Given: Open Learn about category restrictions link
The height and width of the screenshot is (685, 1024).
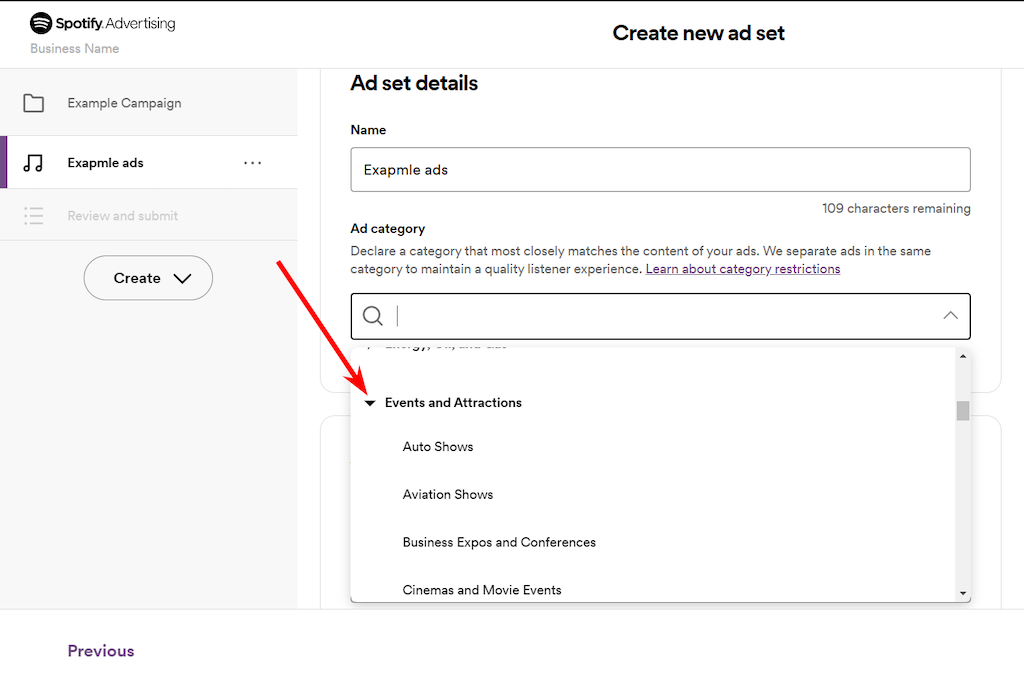Looking at the screenshot, I should tap(743, 269).
